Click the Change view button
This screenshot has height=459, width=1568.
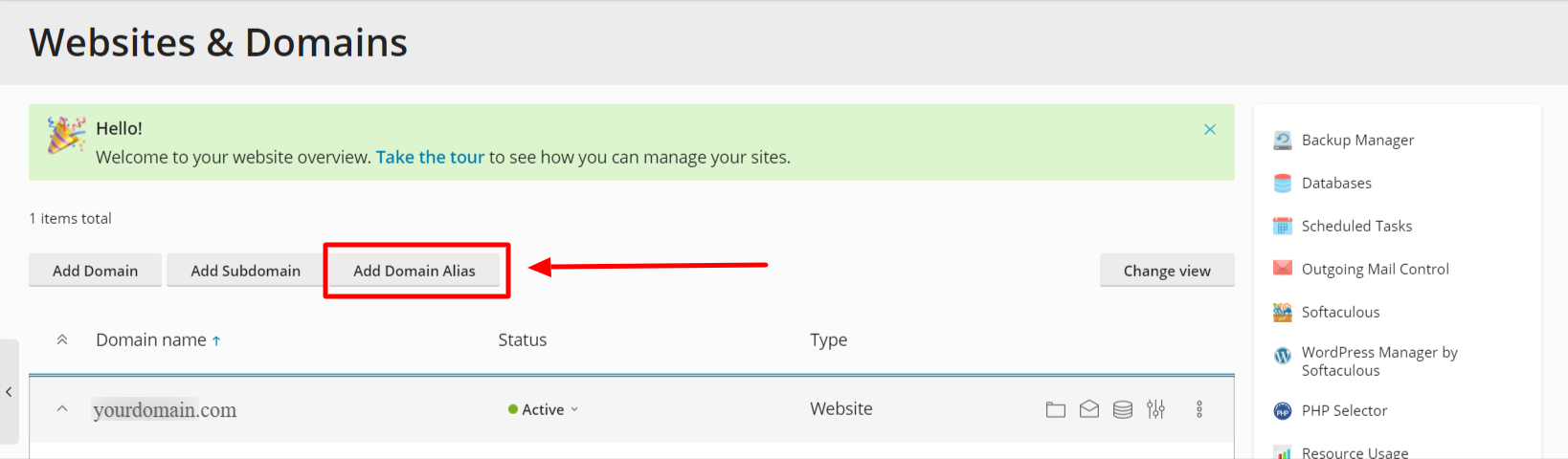[x=1167, y=271]
